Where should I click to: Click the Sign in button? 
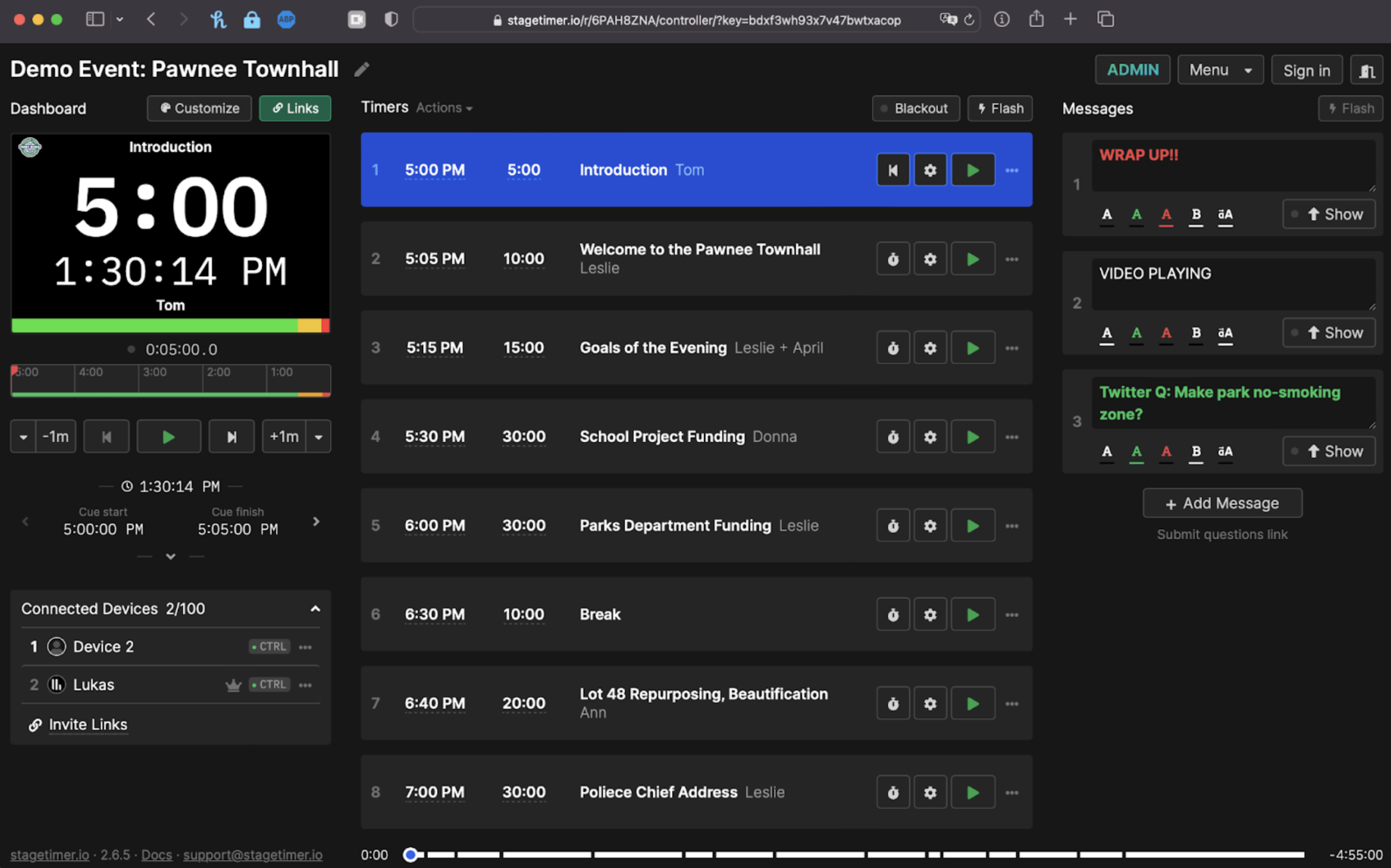tap(1307, 70)
